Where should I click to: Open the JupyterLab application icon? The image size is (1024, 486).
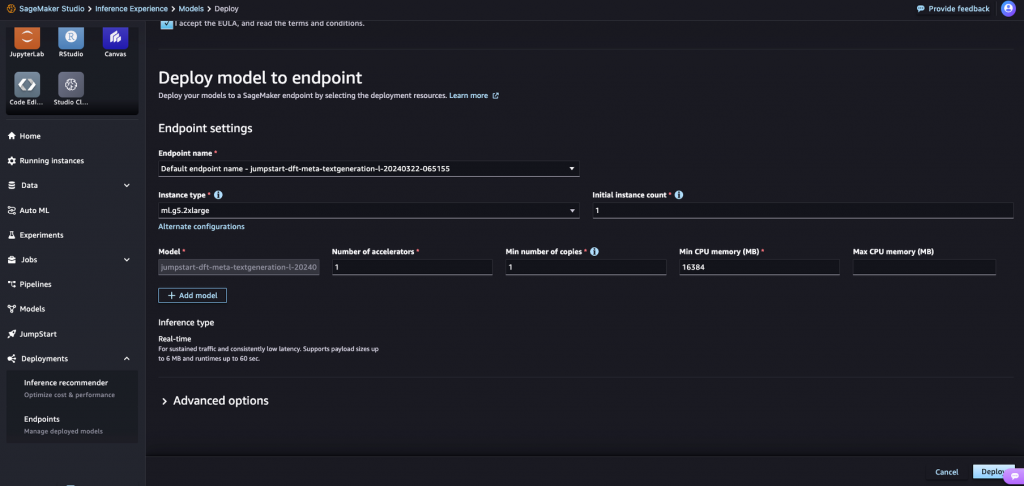pyautogui.click(x=27, y=37)
